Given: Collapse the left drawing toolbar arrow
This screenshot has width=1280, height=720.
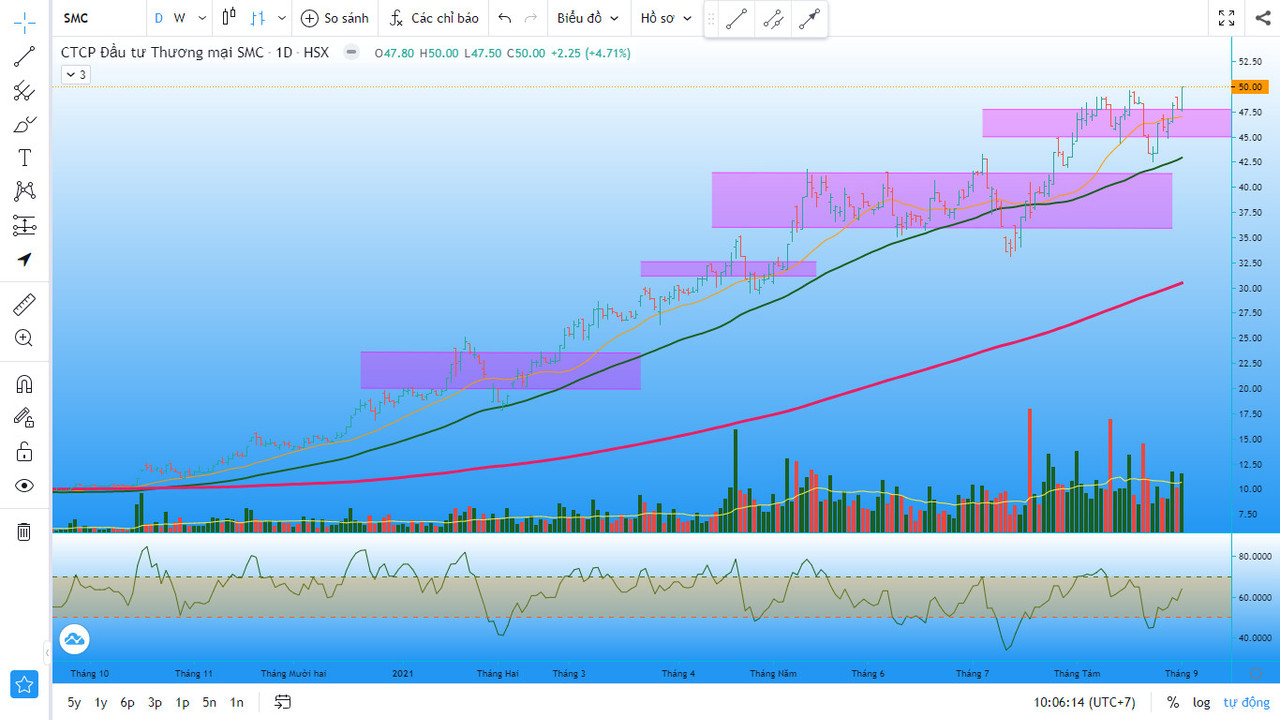Looking at the screenshot, I should click(x=46, y=653).
